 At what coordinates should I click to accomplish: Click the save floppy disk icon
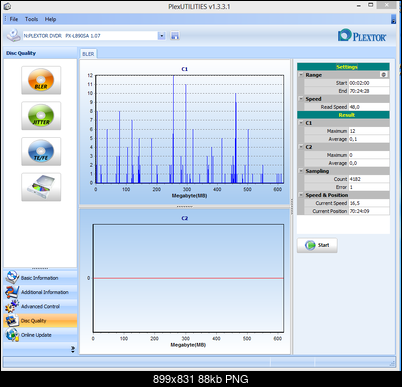[x=175, y=36]
